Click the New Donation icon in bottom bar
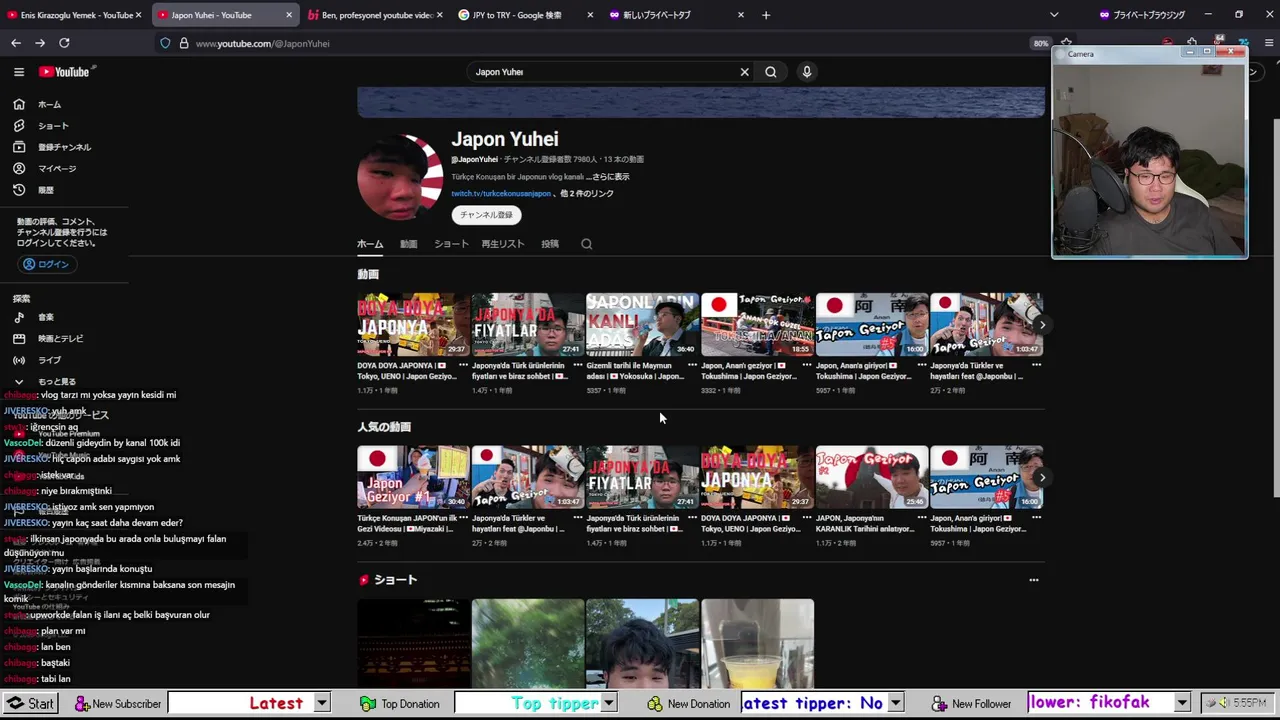This screenshot has width=1280, height=720. click(655, 704)
